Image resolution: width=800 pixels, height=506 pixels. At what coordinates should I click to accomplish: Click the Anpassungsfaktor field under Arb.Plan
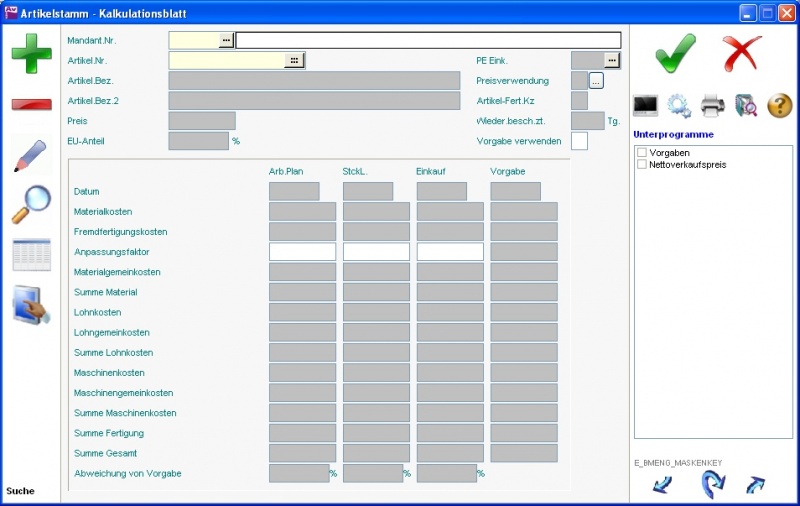click(x=302, y=252)
